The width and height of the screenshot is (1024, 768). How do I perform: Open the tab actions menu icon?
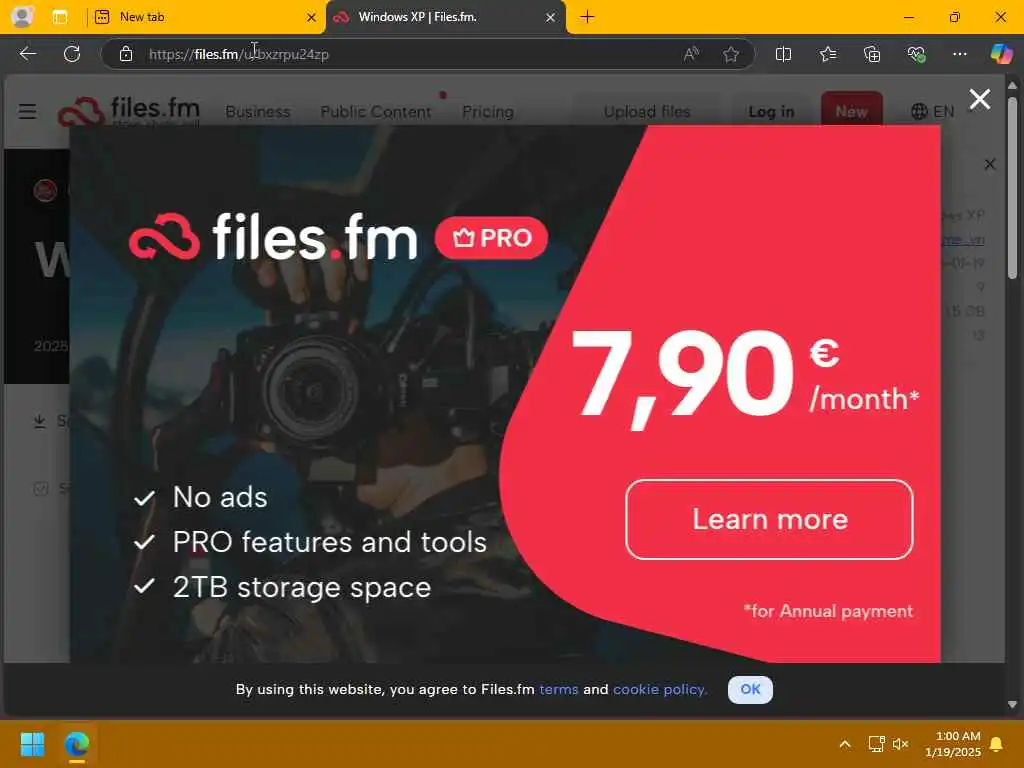pyautogui.click(x=59, y=17)
